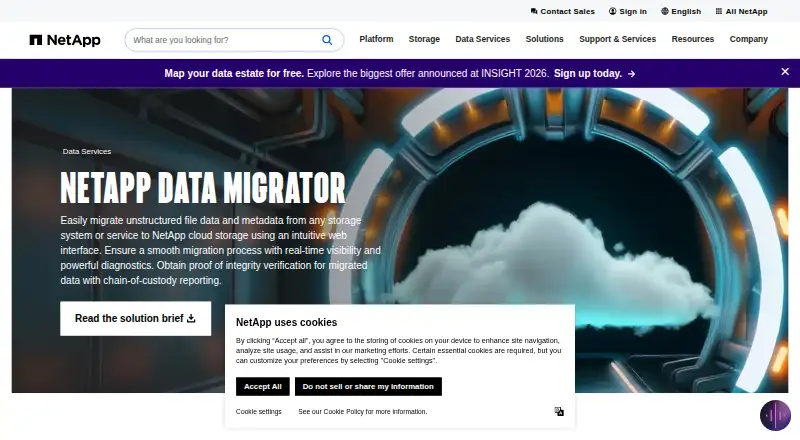
Task: Click the search magnifier icon
Action: [327, 40]
